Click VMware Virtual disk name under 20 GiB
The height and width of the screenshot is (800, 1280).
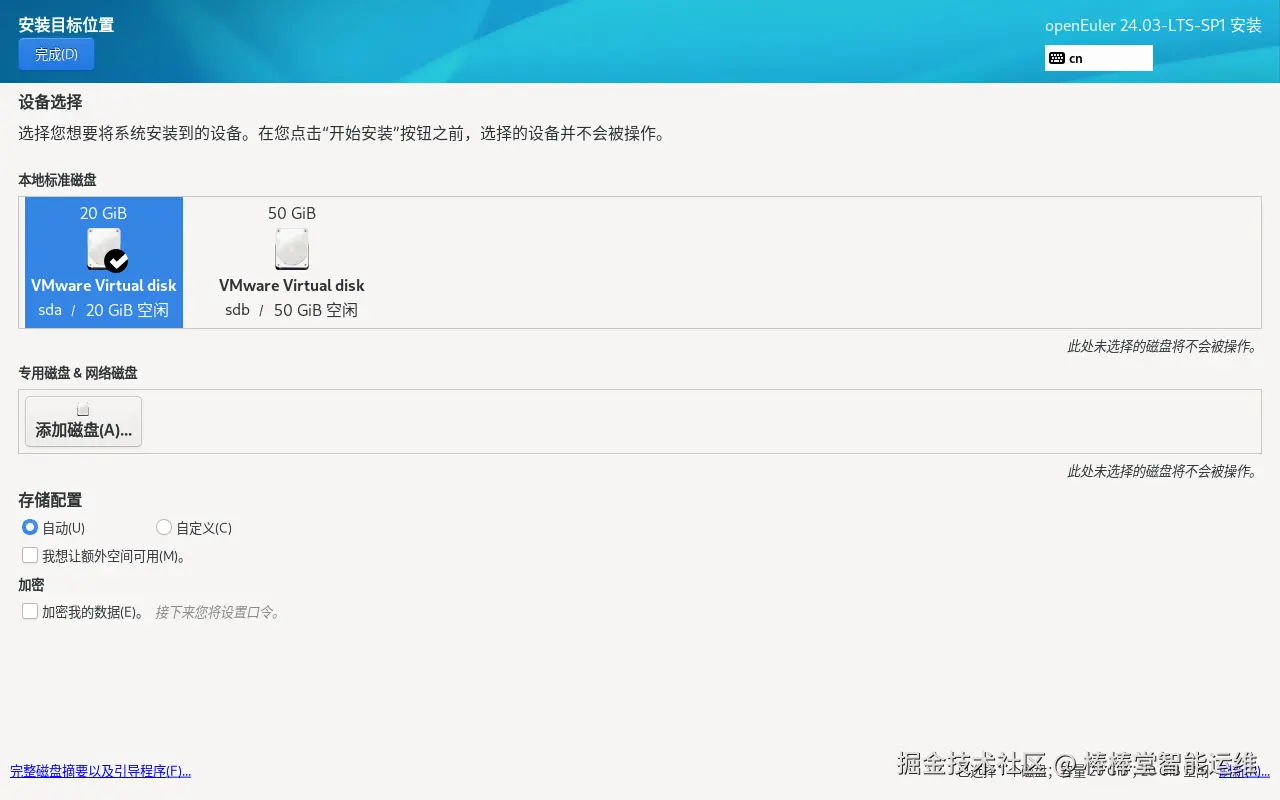(x=104, y=285)
